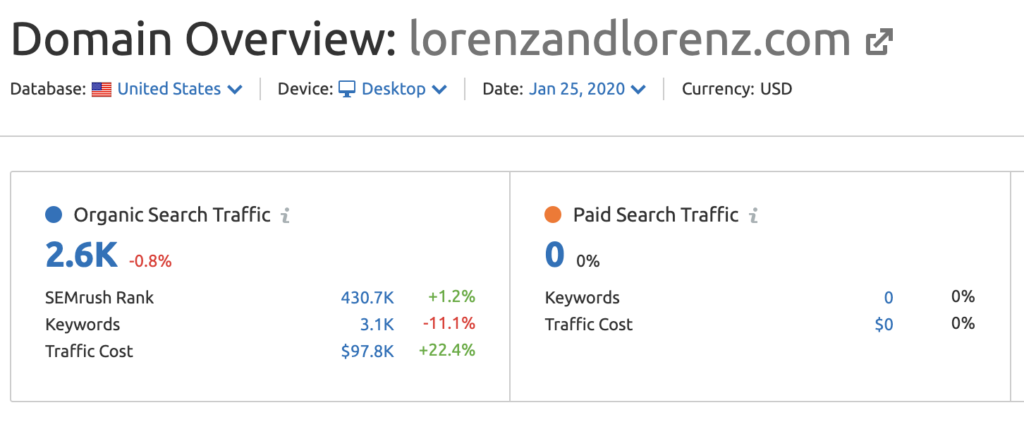Click info icon next to Paid Search Traffic
The image size is (1024, 422).
click(754, 215)
